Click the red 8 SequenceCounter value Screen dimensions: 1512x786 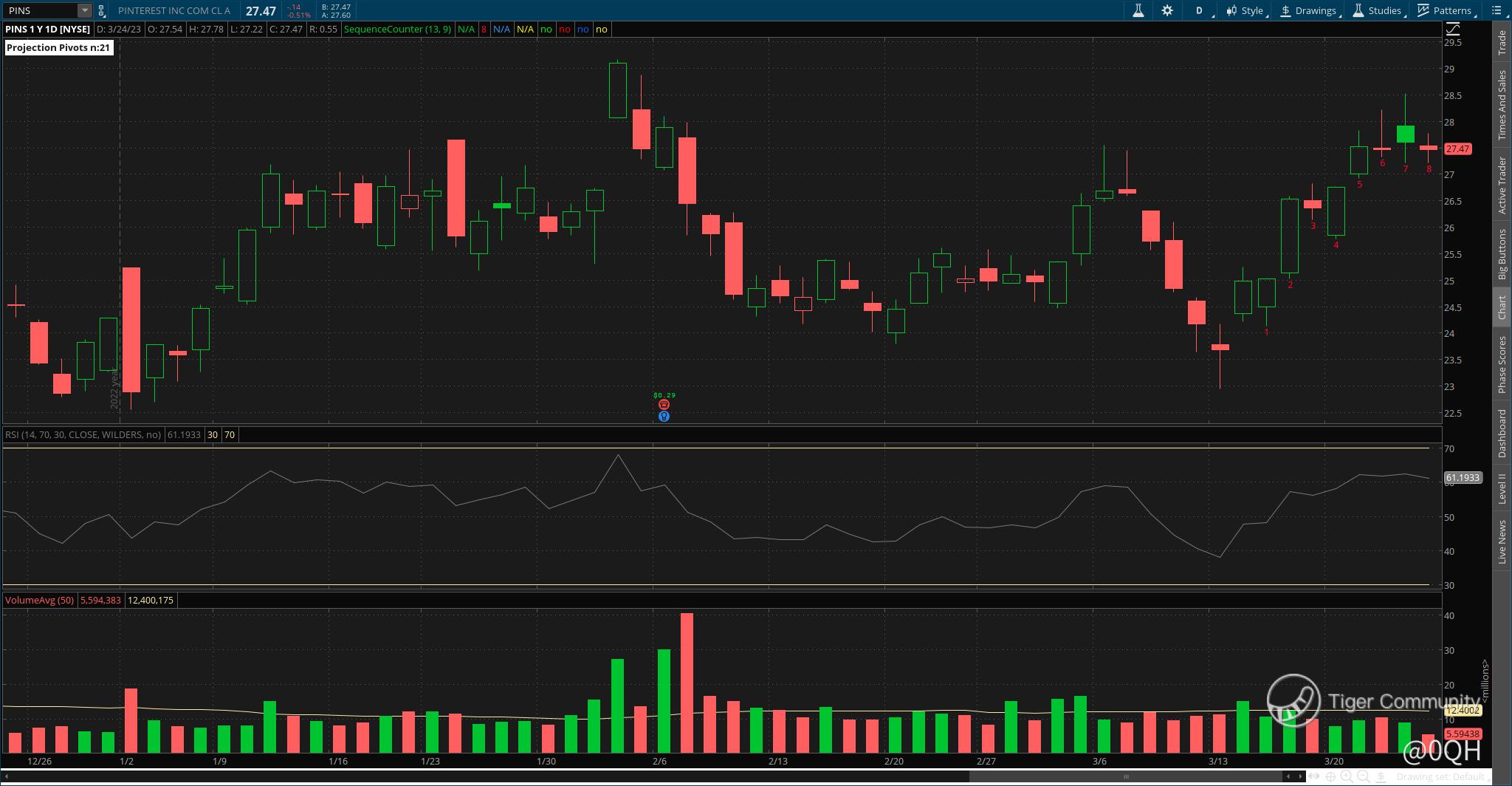tap(484, 29)
